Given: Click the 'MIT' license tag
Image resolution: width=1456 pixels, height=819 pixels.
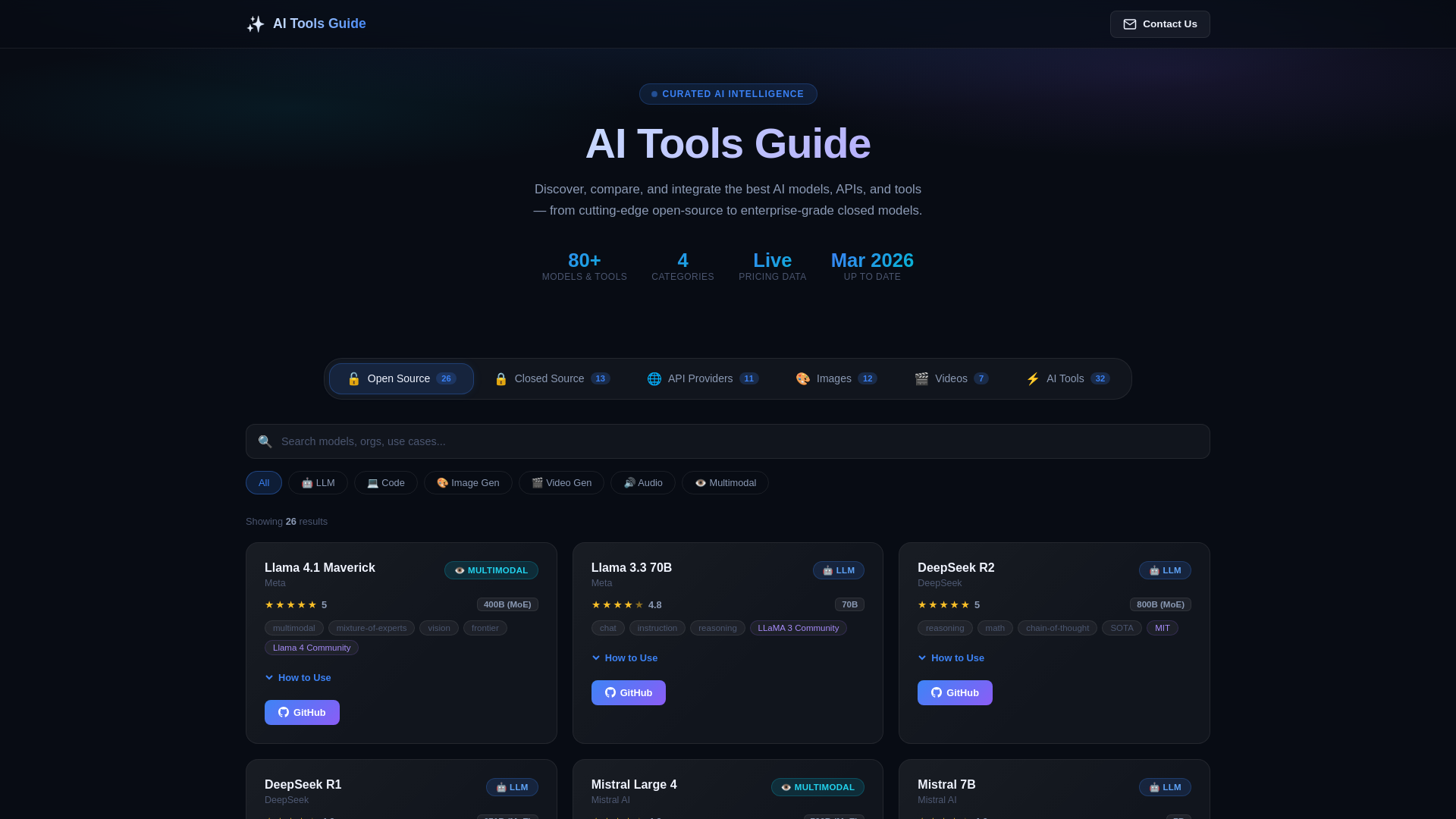Looking at the screenshot, I should (1163, 628).
